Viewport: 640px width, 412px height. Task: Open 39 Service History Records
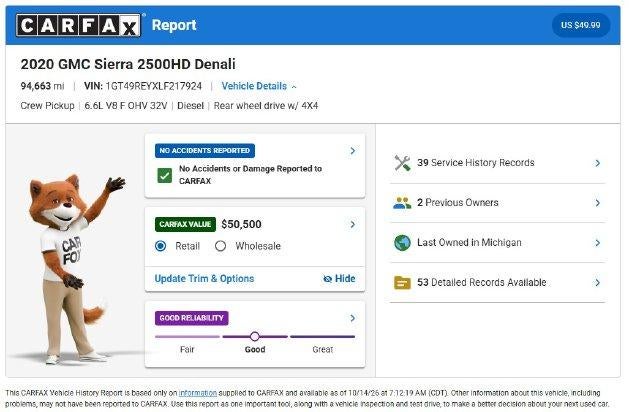pos(497,163)
